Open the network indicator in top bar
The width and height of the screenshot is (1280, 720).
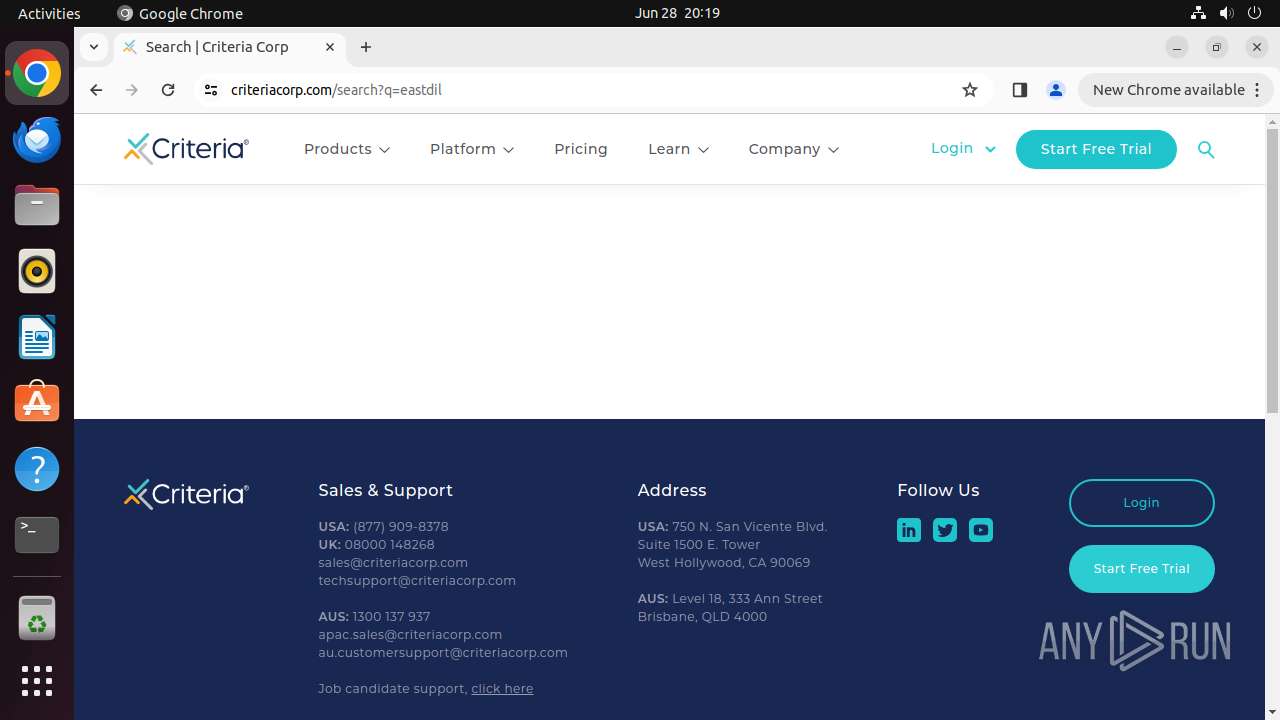1198,13
